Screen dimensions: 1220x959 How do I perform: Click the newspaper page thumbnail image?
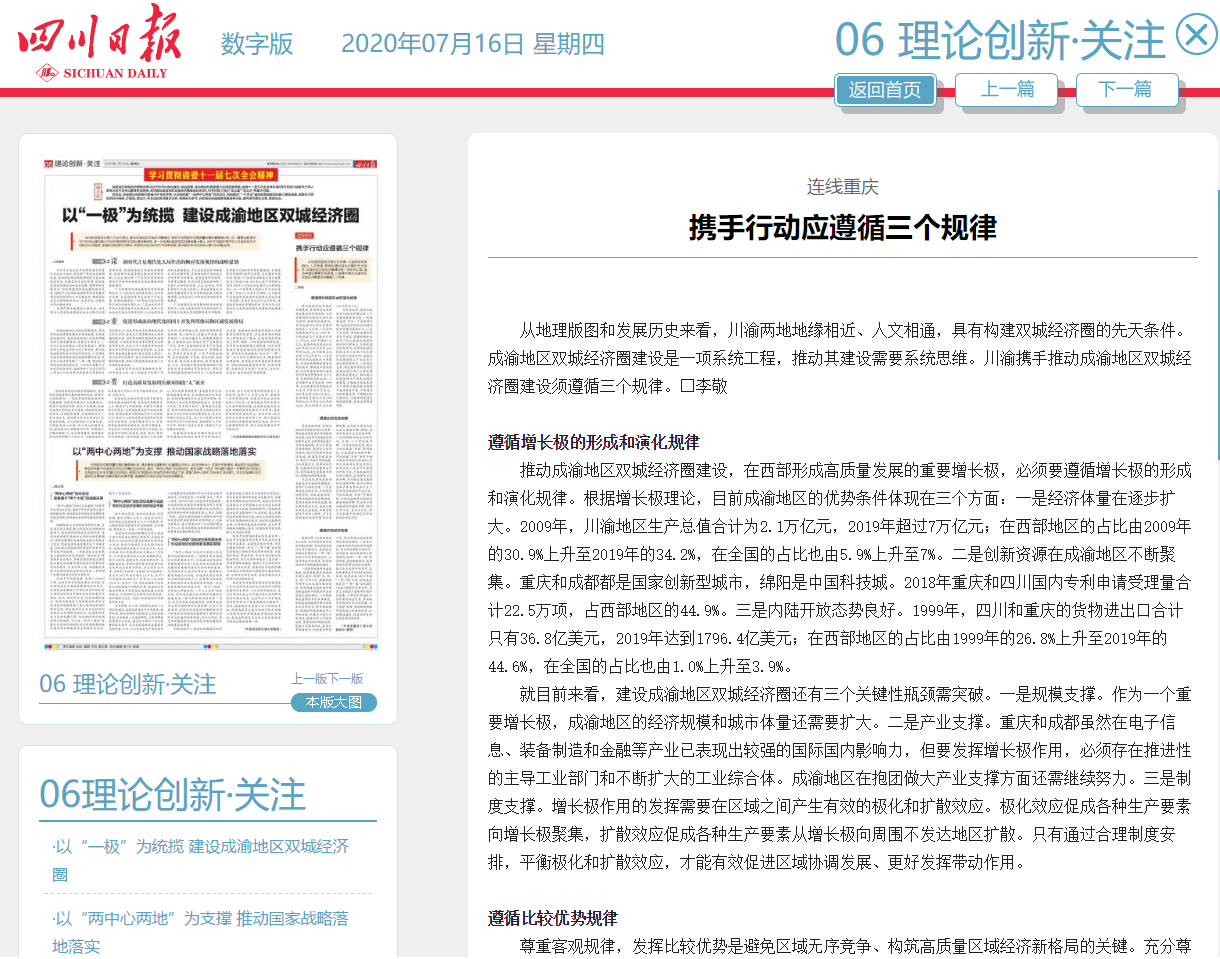[208, 400]
